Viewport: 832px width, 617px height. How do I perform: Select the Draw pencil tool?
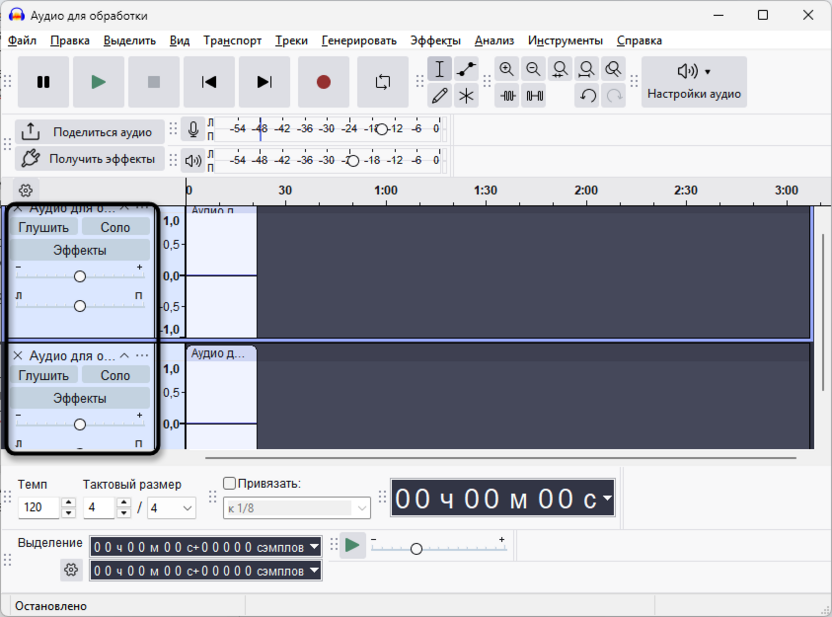tap(439, 95)
